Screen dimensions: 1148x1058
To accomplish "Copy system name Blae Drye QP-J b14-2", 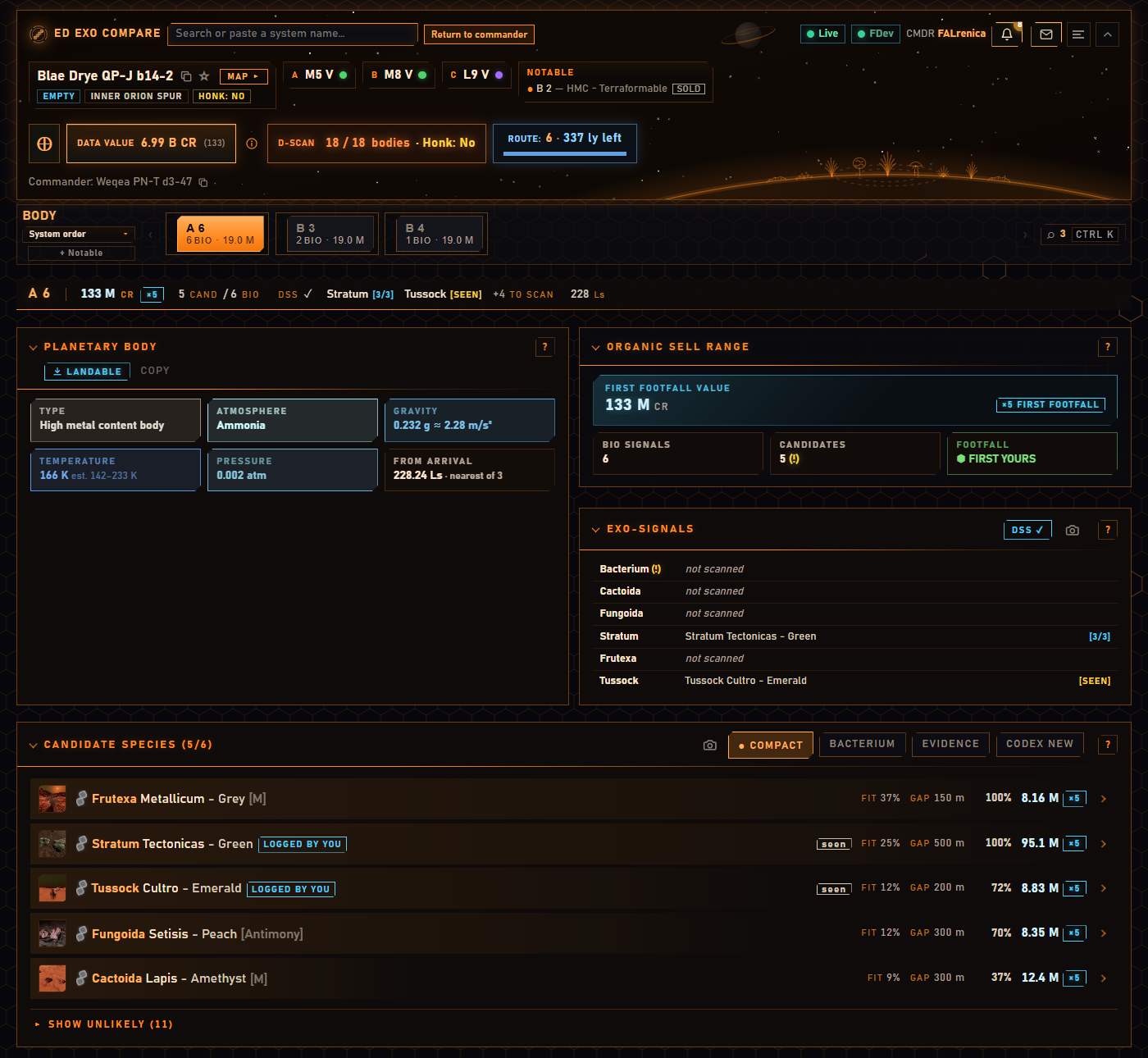I will coord(186,76).
